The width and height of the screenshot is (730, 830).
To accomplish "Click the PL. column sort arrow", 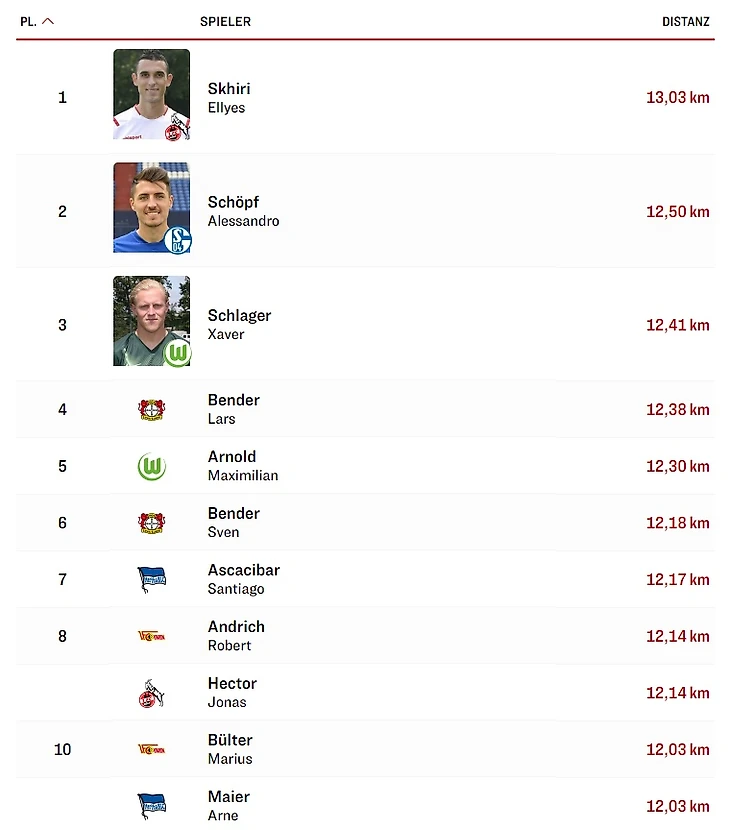I will [48, 21].
